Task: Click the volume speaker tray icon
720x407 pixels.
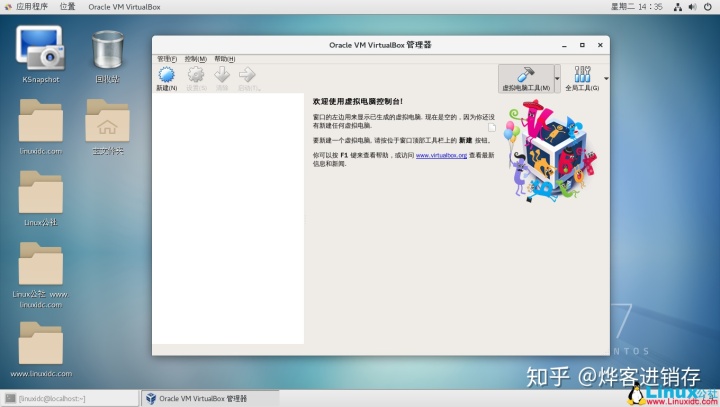Action: click(x=692, y=7)
